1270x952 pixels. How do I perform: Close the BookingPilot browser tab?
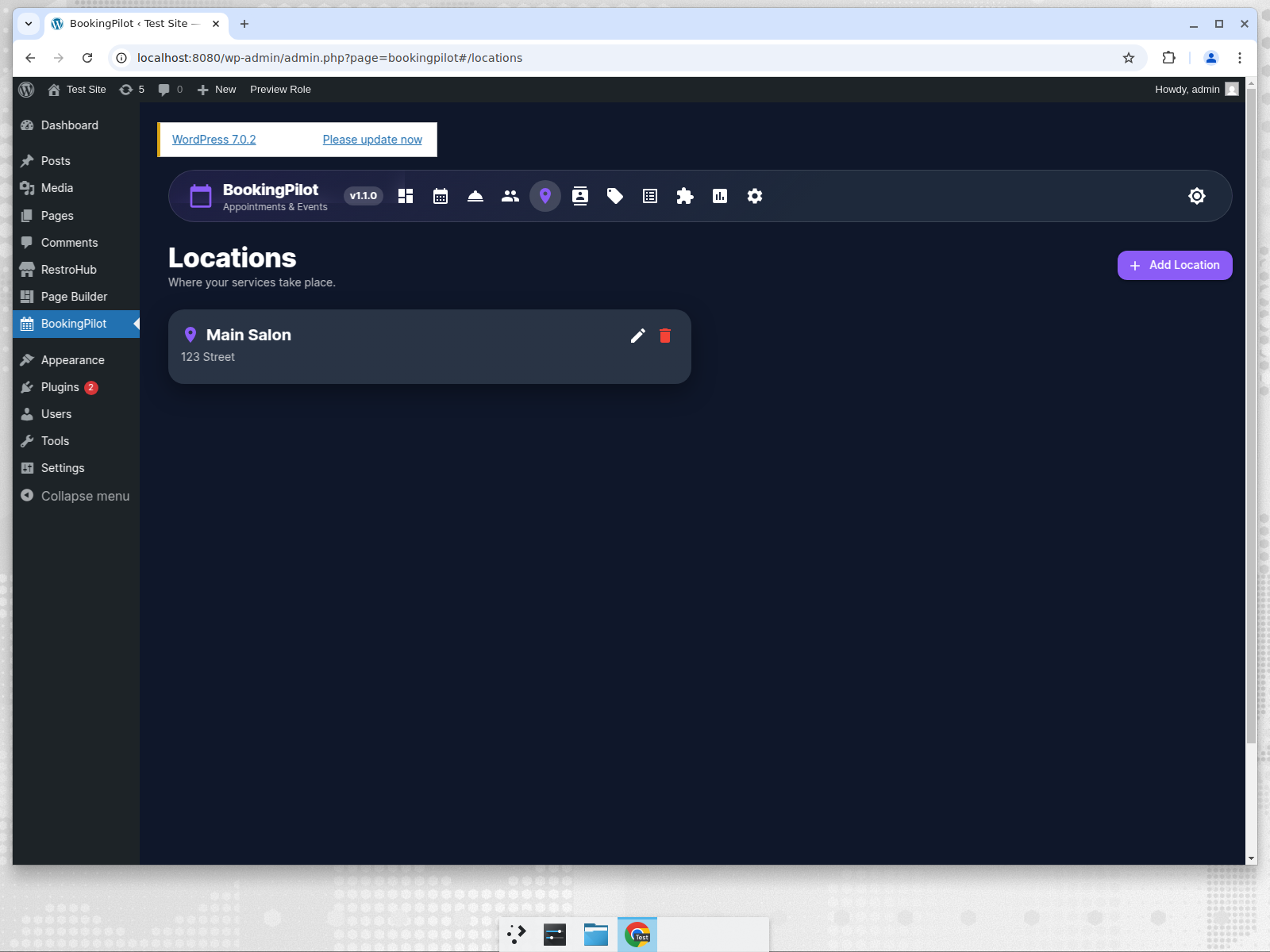click(x=216, y=24)
